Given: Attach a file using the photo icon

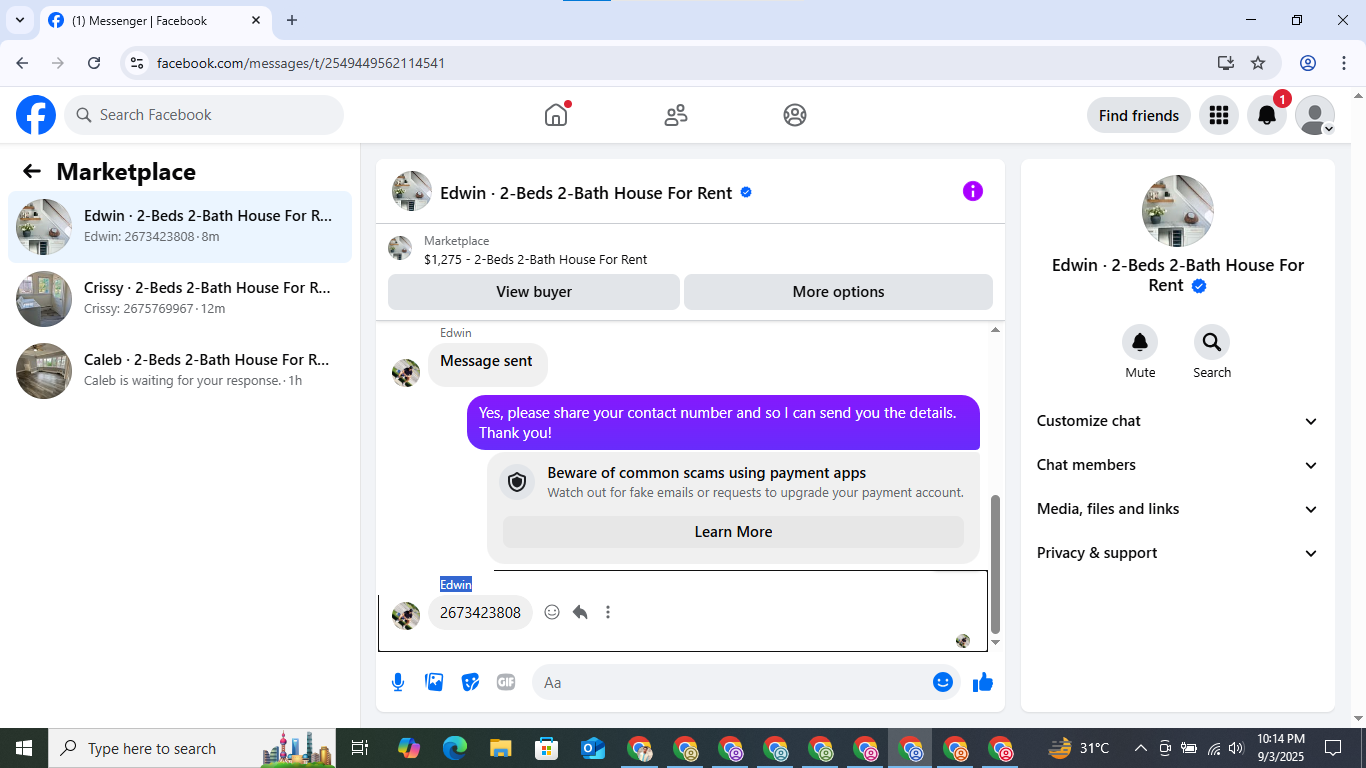Looking at the screenshot, I should 434,682.
